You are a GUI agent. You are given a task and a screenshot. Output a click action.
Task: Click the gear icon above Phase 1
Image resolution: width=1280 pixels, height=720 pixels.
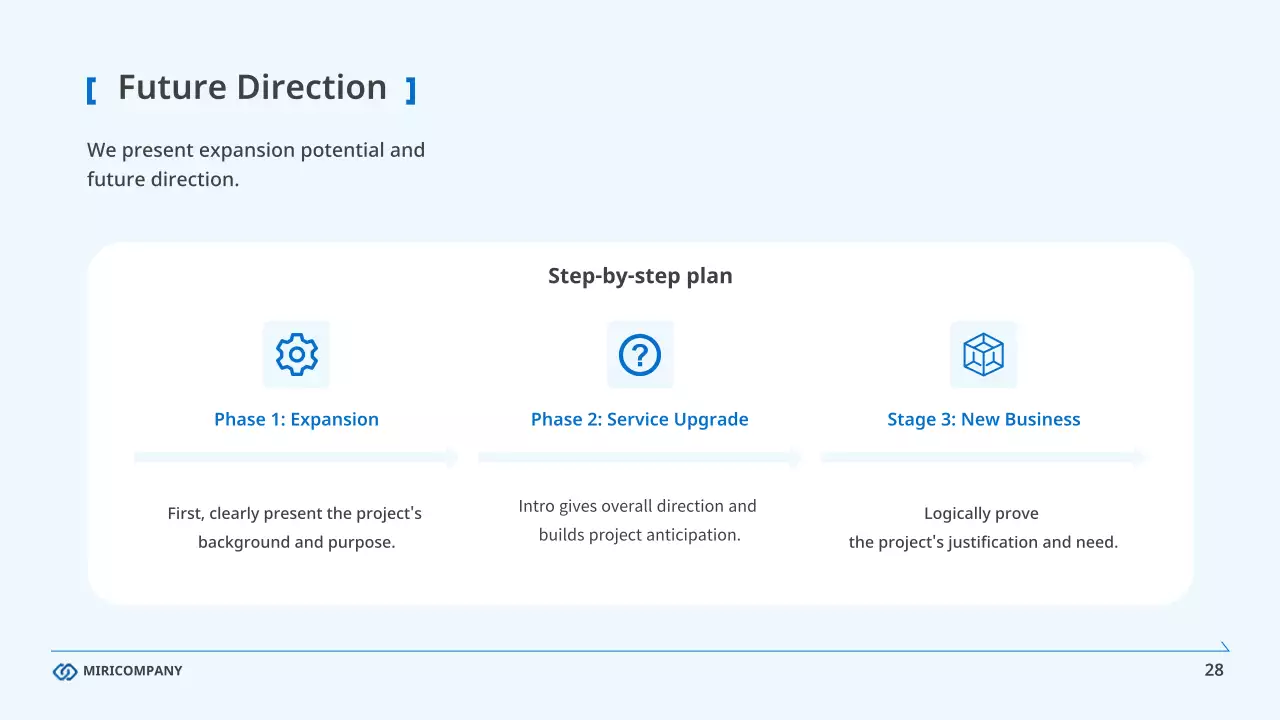296,354
